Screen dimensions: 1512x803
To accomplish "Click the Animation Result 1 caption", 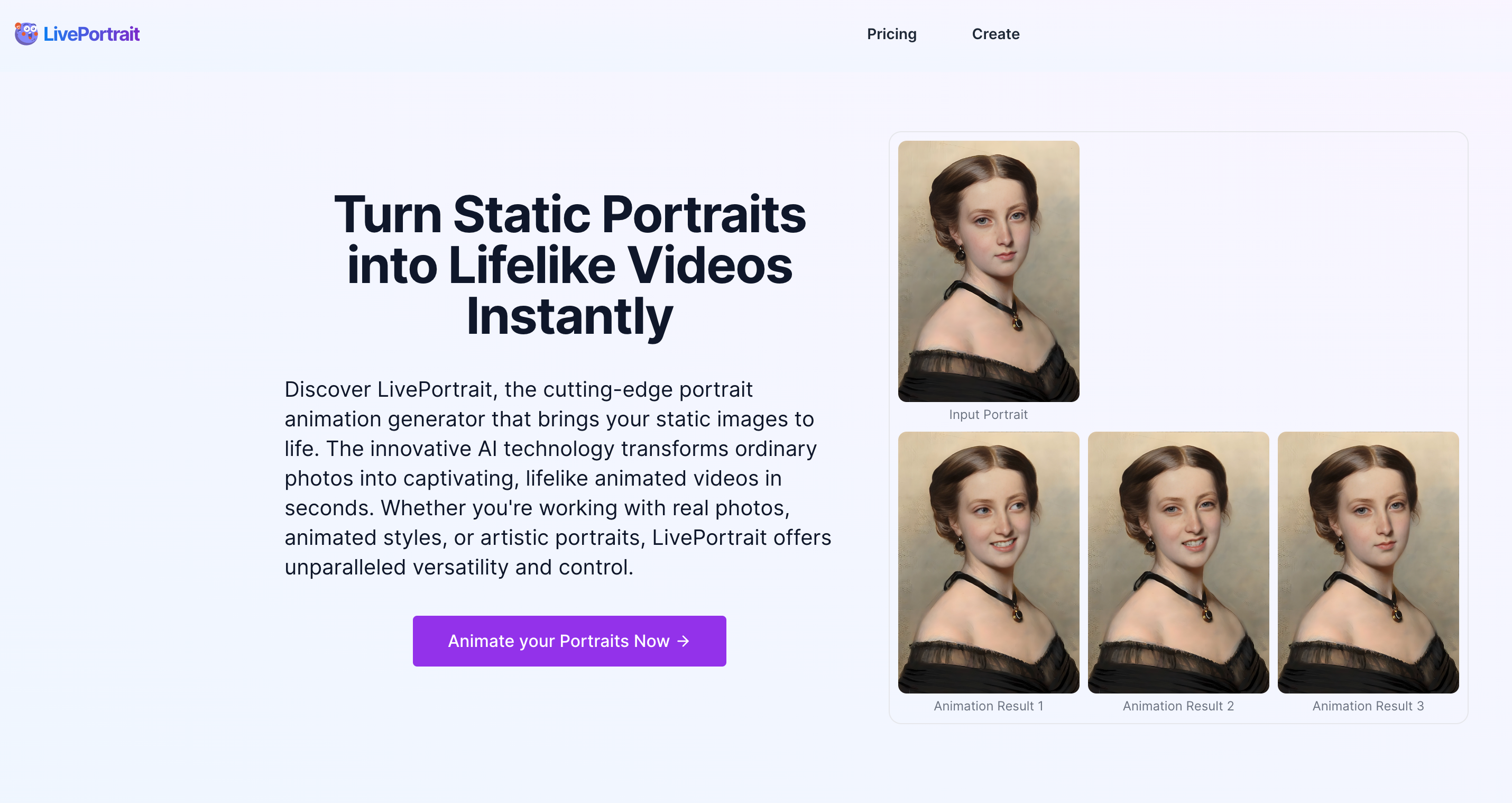I will coord(989,706).
